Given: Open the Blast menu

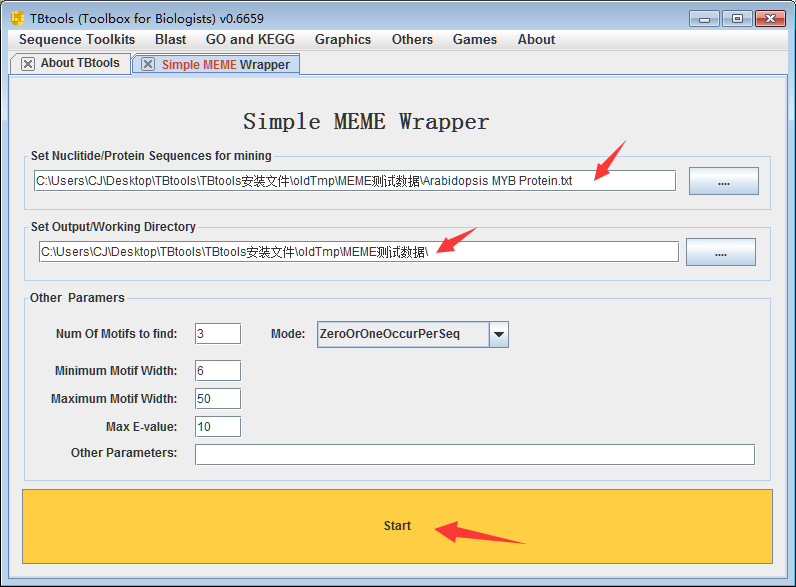Looking at the screenshot, I should click(171, 40).
